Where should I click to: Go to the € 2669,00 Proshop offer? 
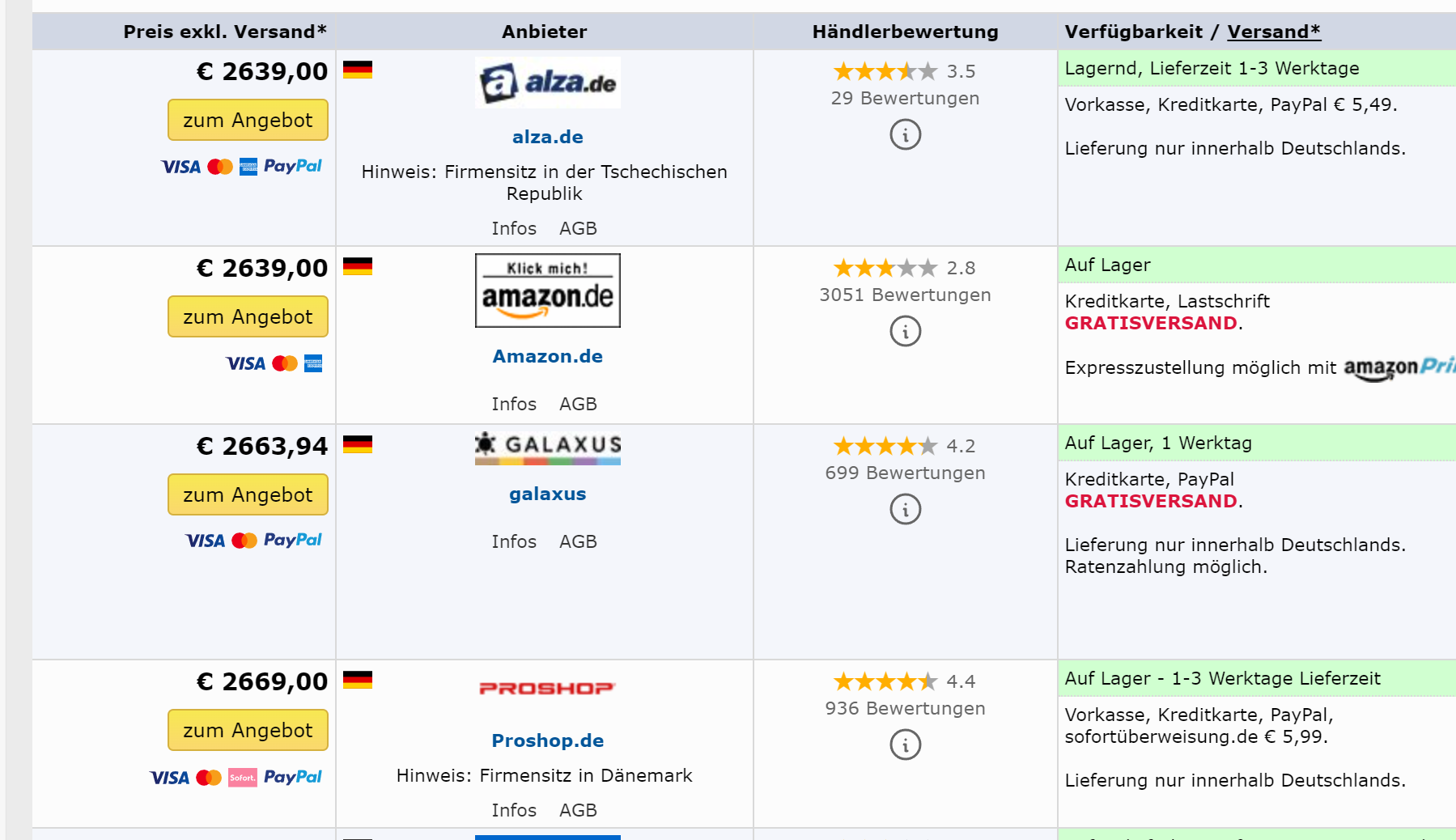coord(248,730)
